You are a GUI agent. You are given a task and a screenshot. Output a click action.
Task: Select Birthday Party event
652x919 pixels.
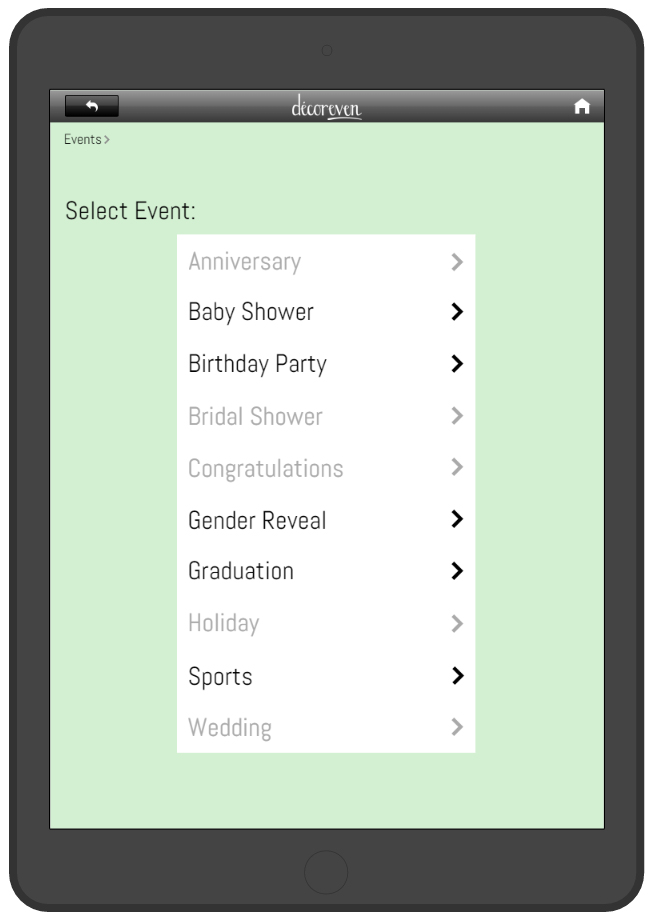click(x=326, y=364)
